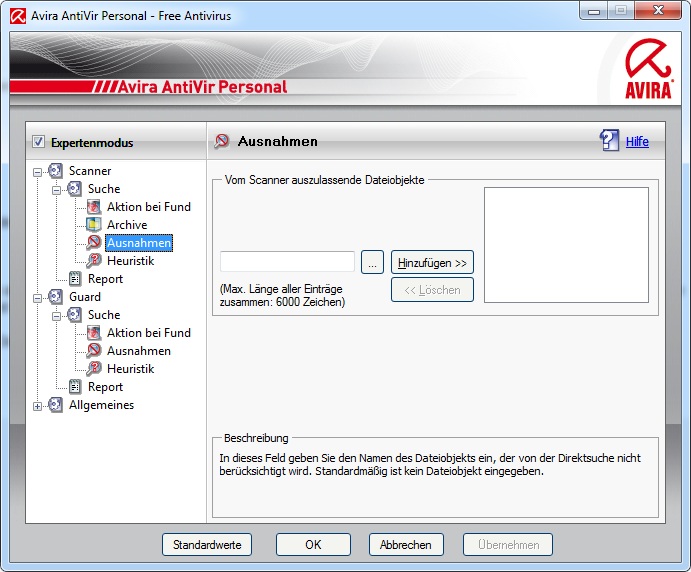
Task: Open the Archive settings page
Action: coord(127,225)
